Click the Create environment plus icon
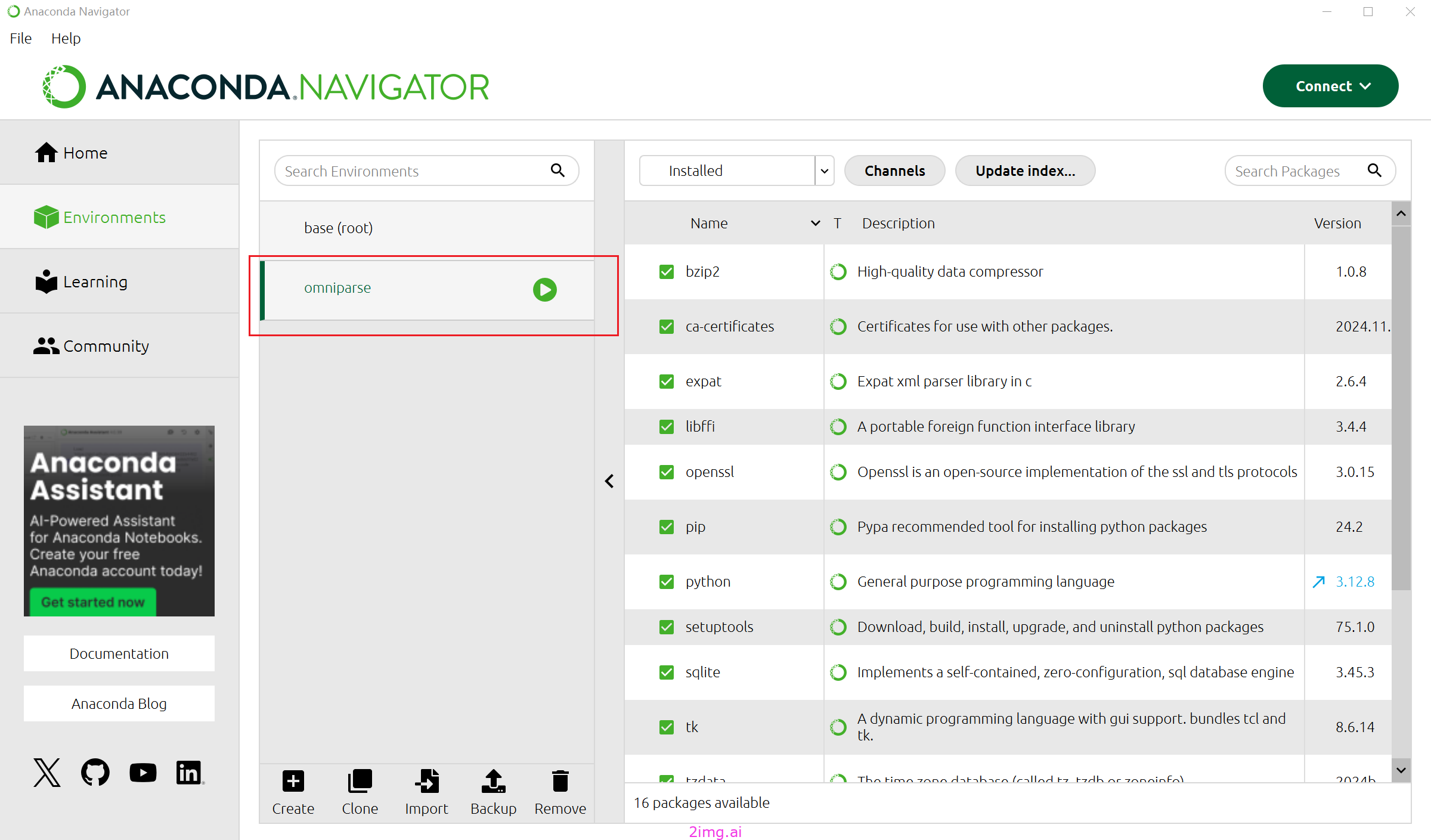Viewport: 1431px width, 840px height. 293,780
